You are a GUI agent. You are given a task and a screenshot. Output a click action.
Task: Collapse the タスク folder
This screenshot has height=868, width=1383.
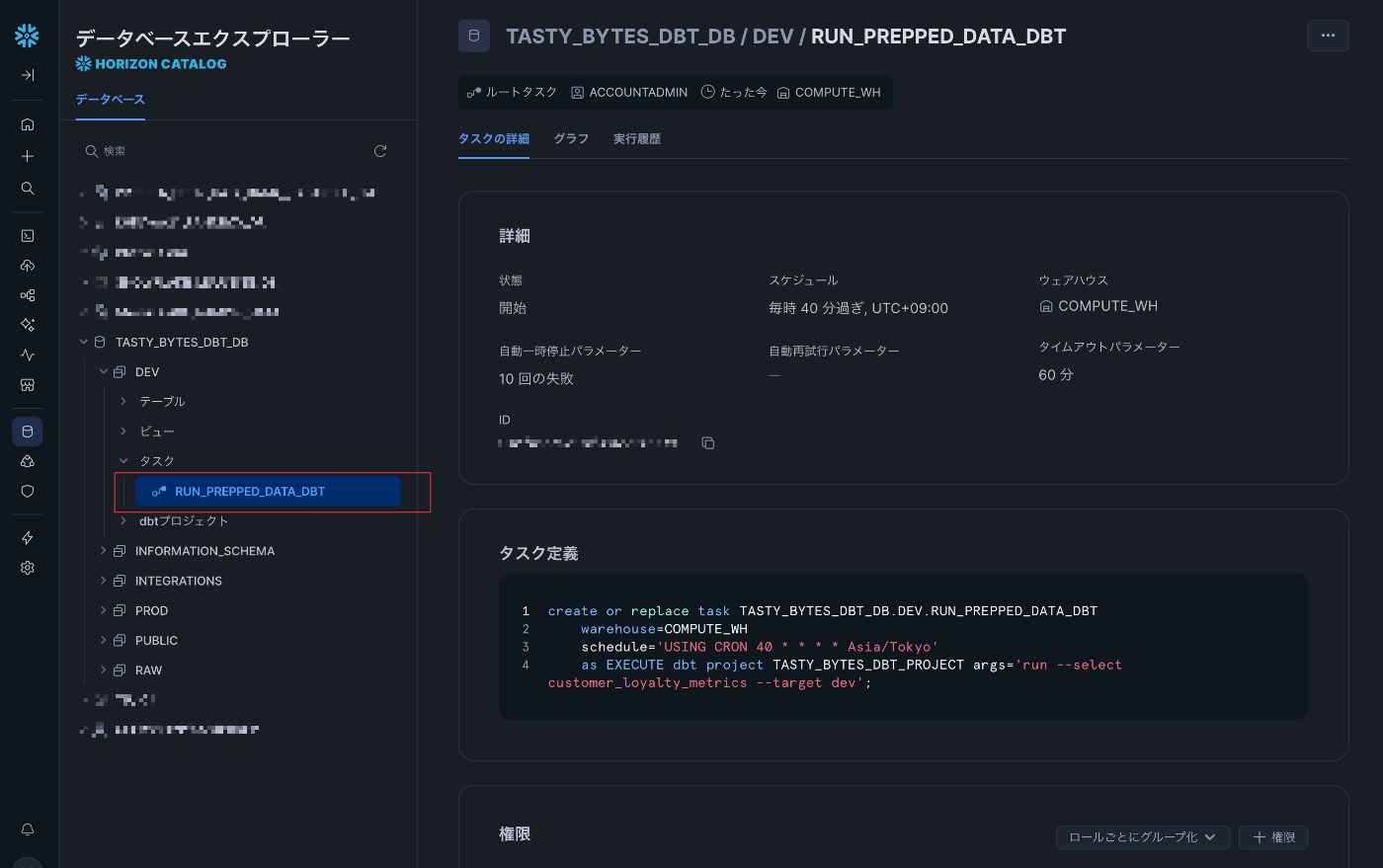pos(123,461)
